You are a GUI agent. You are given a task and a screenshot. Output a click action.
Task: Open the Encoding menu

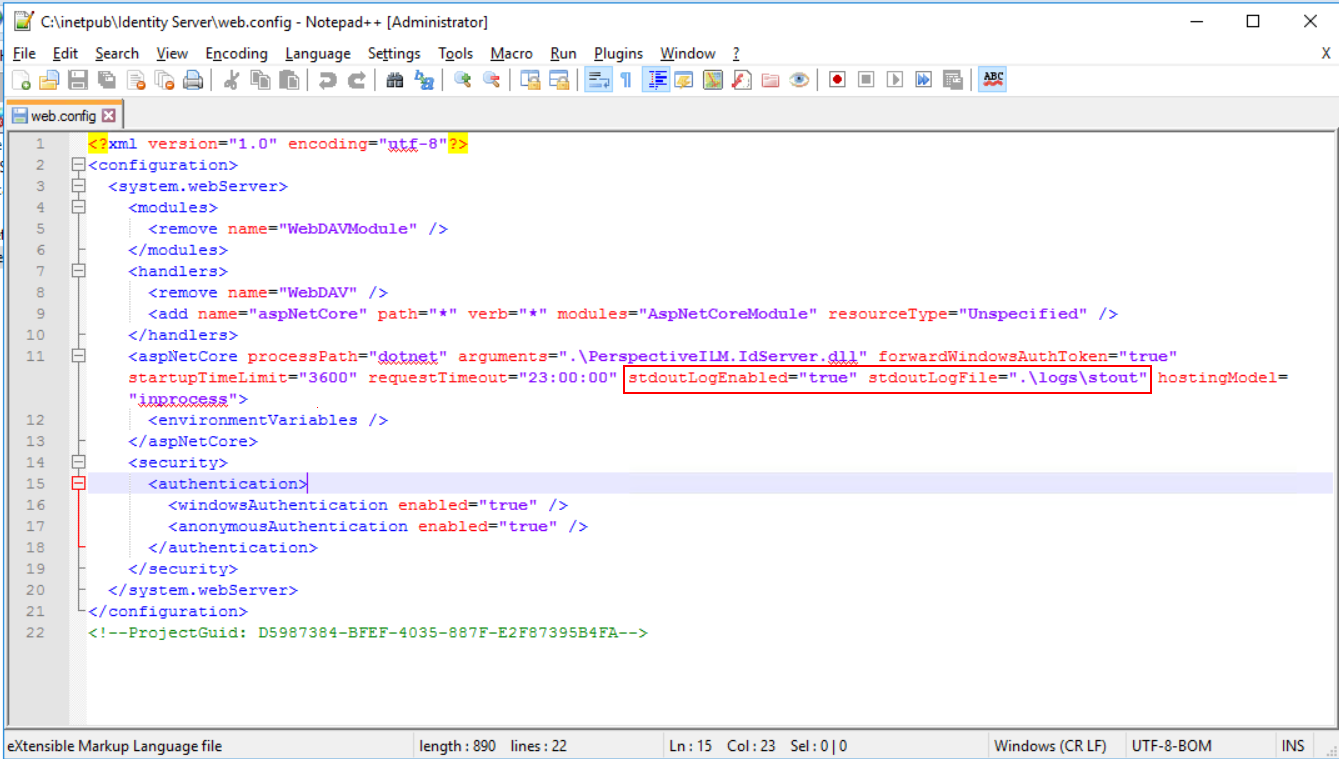tap(236, 53)
